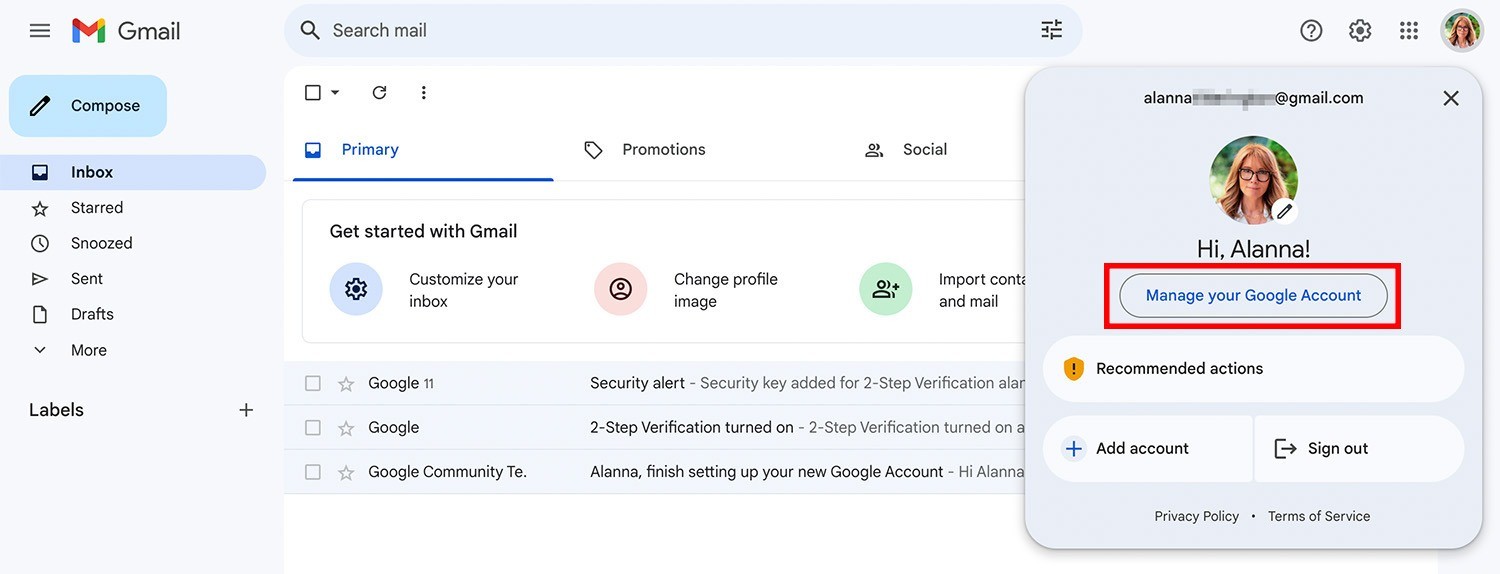Click the Customize your inbox gear icon

(356, 289)
